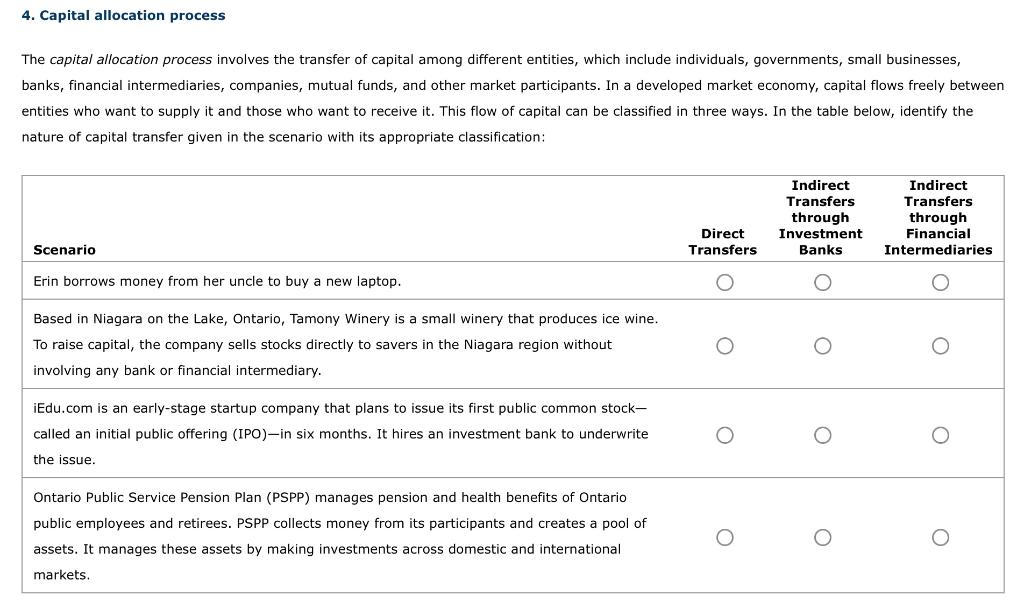The width and height of the screenshot is (1024, 609).
Task: Select Indirect Transfers through Investment Banks for Erin
Action: (822, 282)
